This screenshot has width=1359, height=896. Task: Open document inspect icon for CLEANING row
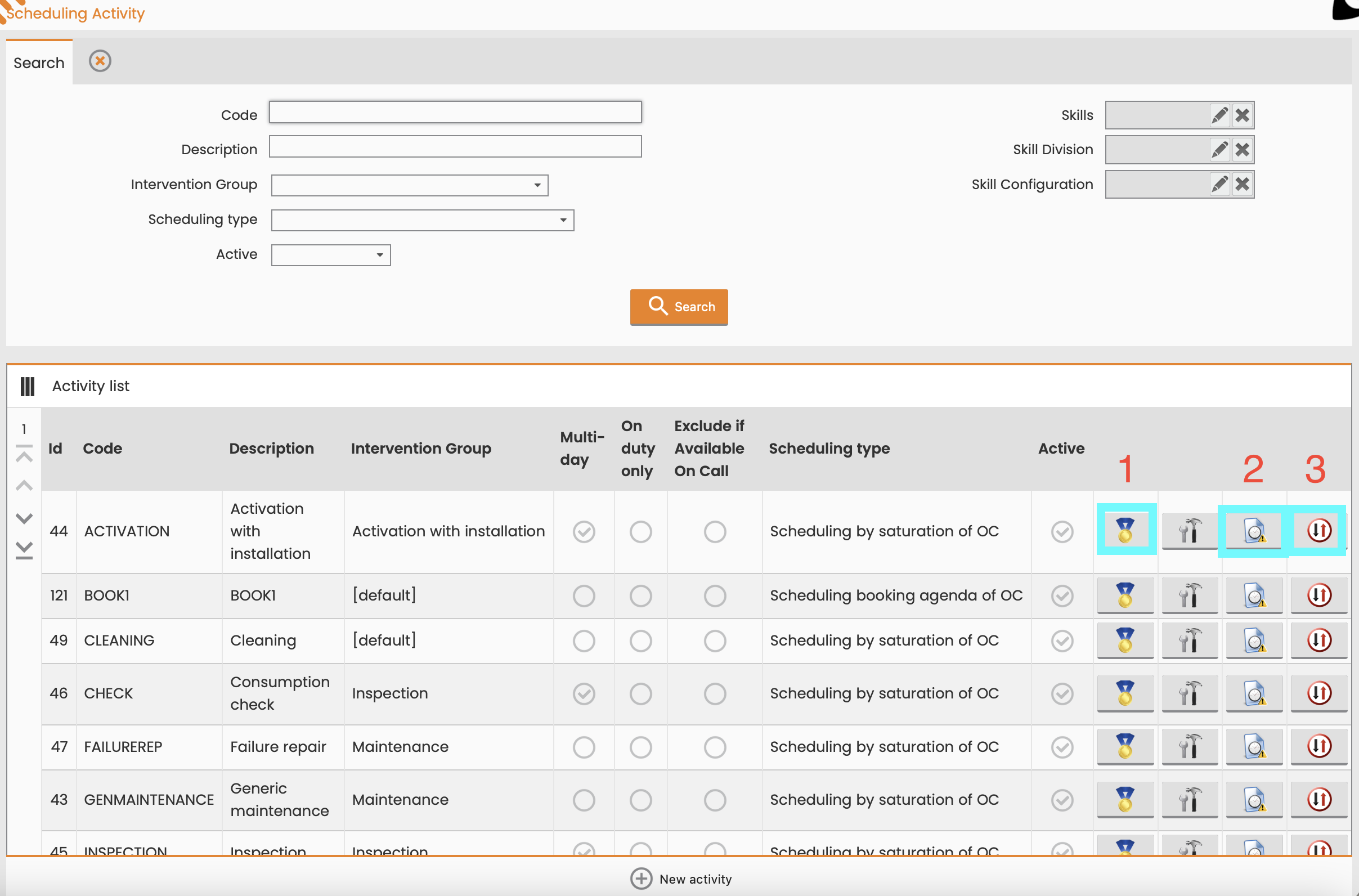[1254, 640]
